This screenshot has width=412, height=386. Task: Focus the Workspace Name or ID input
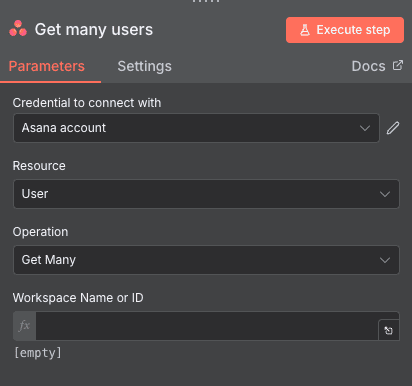pos(207,326)
